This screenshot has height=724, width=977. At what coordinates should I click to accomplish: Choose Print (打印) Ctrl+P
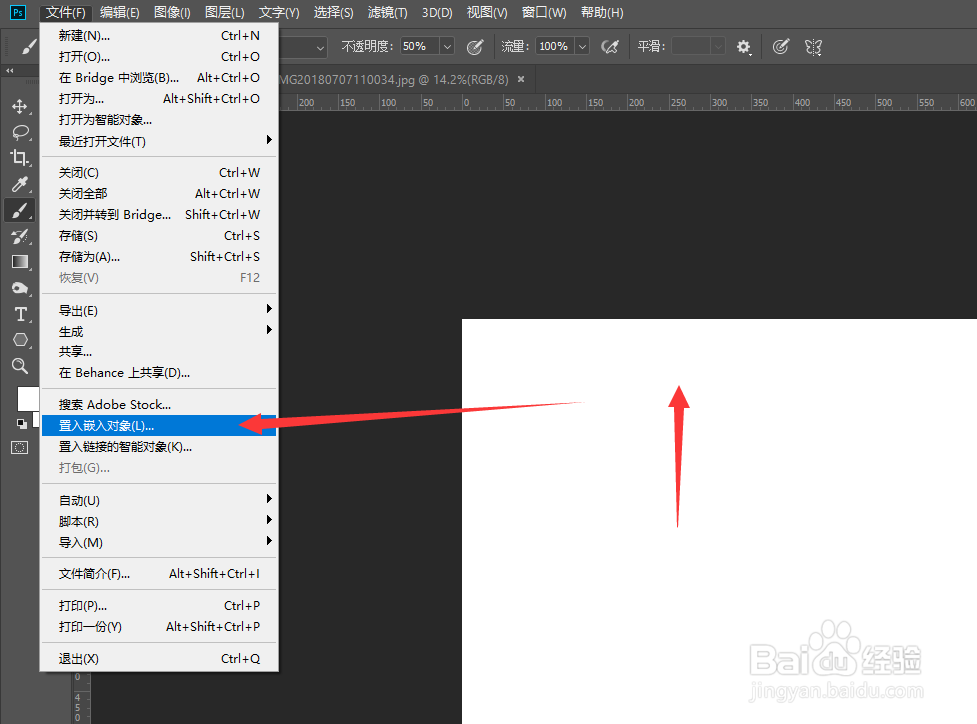(x=159, y=606)
